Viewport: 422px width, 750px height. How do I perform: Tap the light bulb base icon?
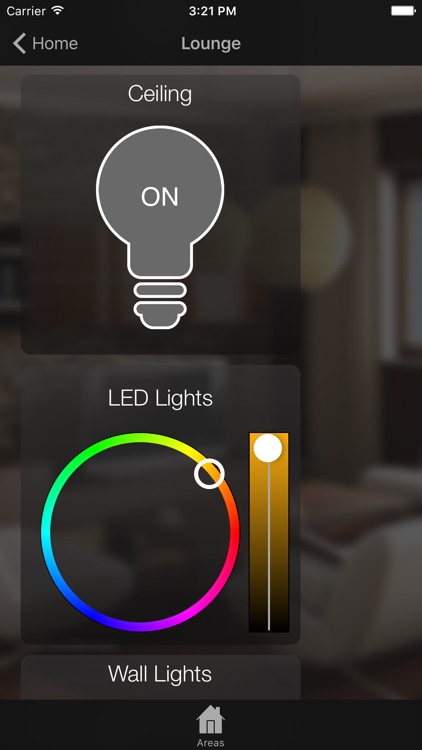pos(160,305)
